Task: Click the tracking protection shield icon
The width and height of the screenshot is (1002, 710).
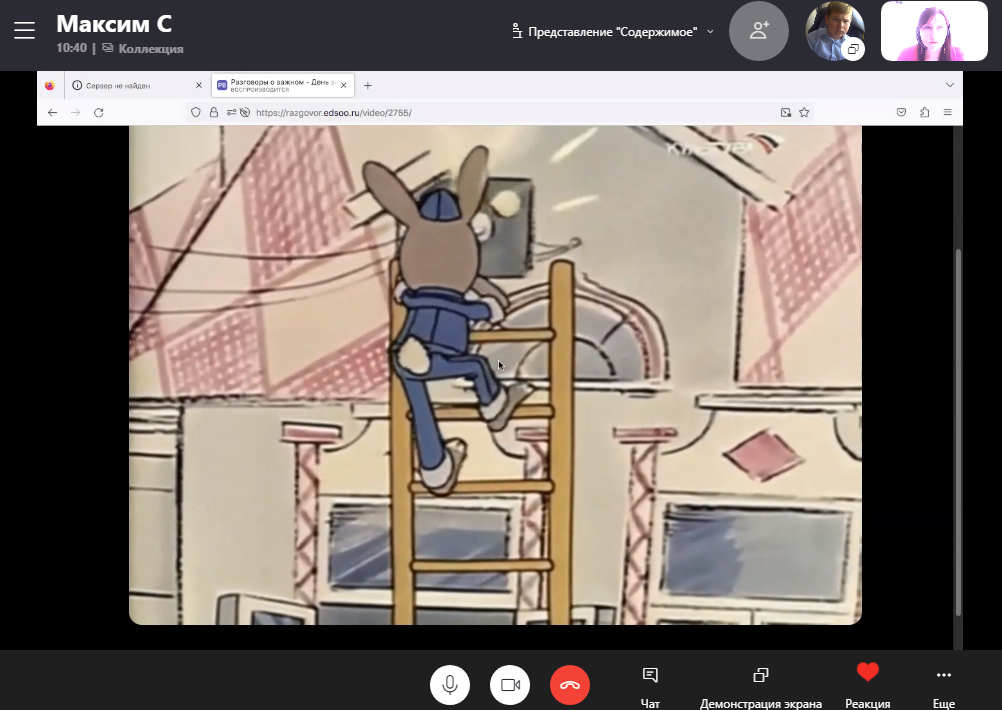Action: point(196,112)
